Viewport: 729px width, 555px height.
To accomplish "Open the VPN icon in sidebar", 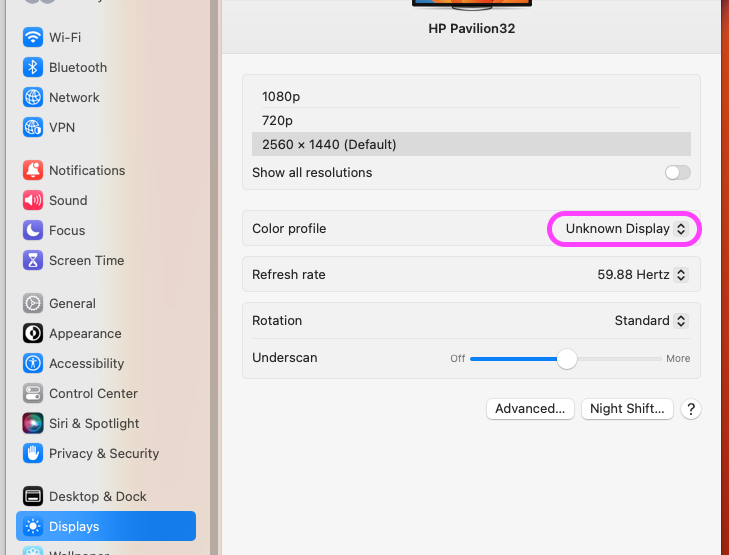I will coord(33,127).
